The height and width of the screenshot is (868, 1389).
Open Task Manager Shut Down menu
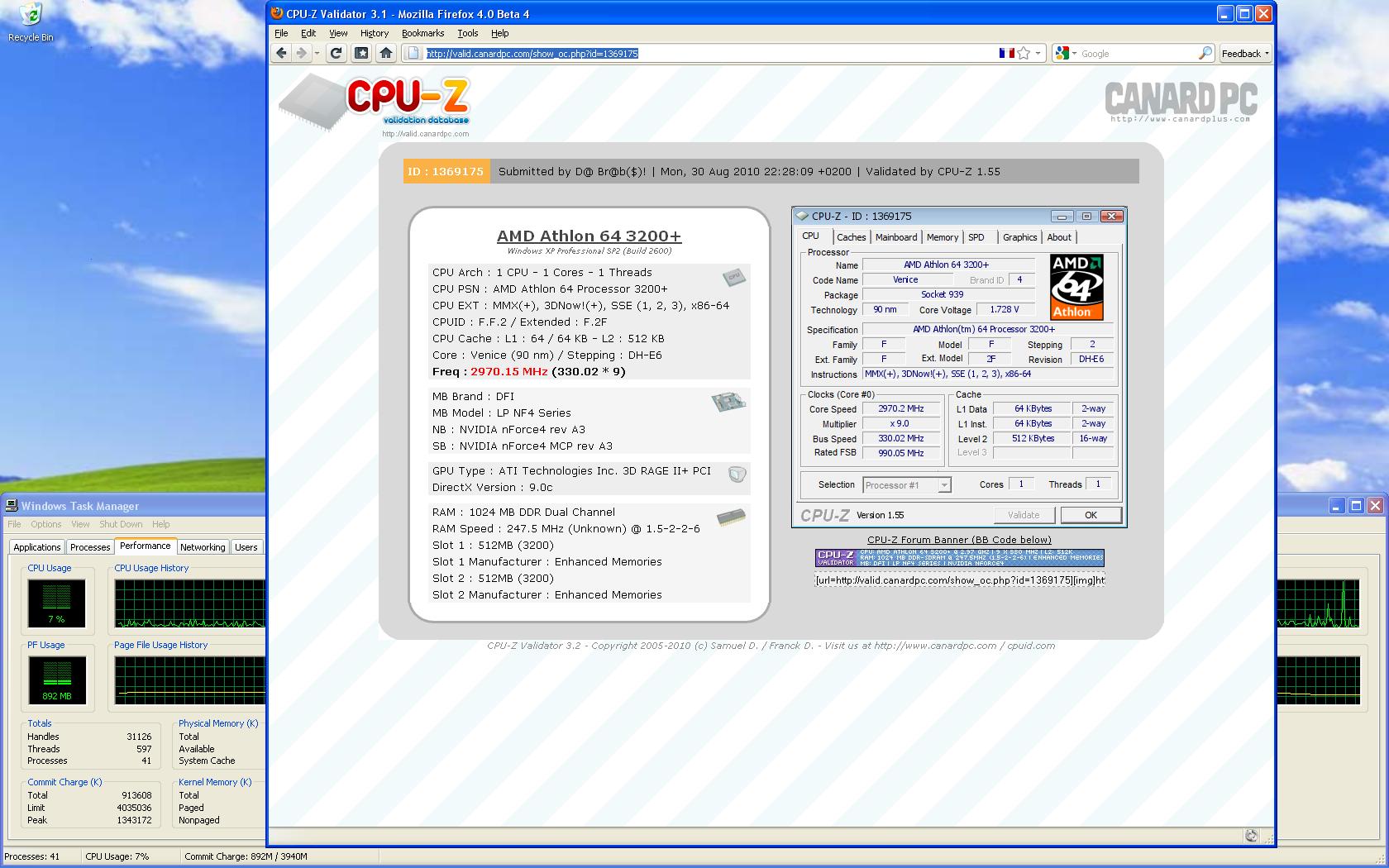point(121,524)
